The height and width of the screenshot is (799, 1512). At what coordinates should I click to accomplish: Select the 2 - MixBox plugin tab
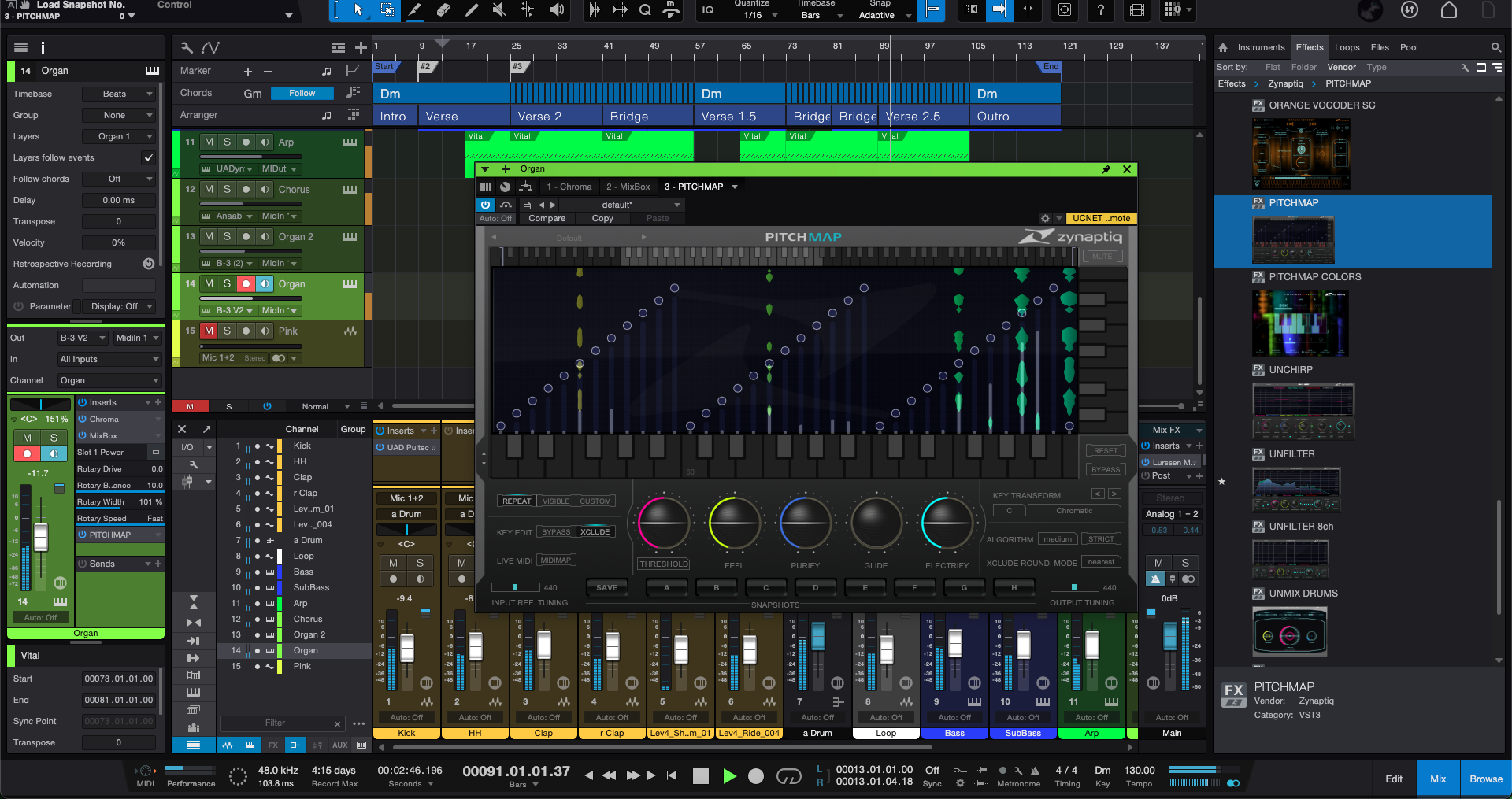click(x=628, y=187)
